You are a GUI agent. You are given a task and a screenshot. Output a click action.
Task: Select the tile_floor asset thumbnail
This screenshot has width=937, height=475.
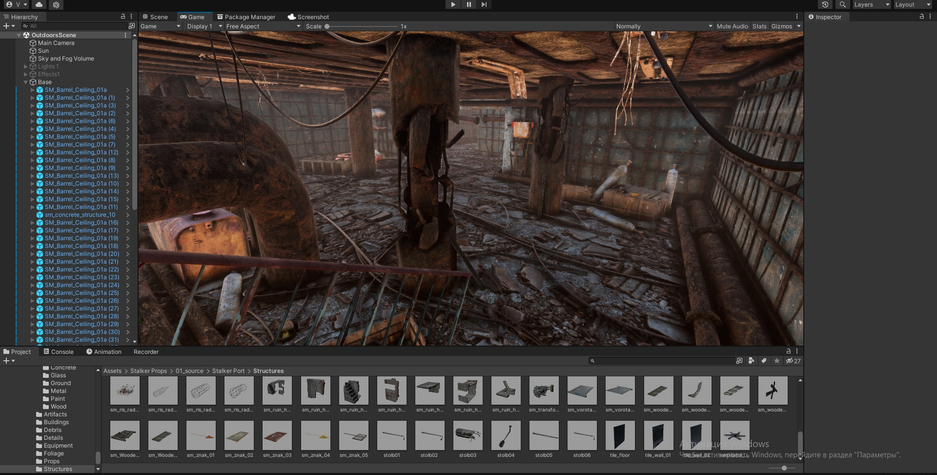coord(620,436)
